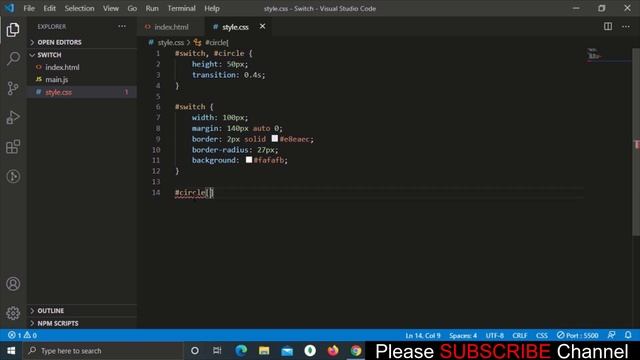Open Explorer panel more actions ellipsis

pyautogui.click(x=122, y=27)
